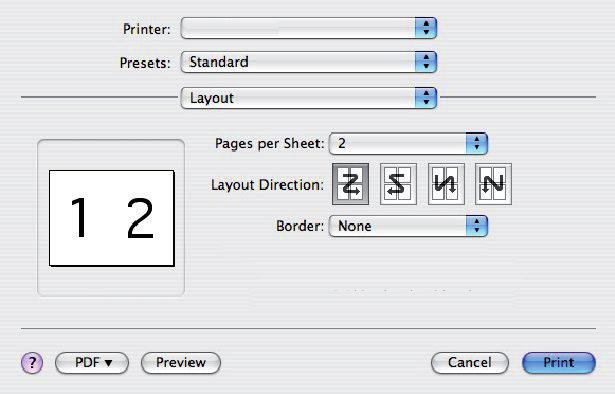
Task: Open the Printer selection dropdown
Action: click(x=309, y=28)
